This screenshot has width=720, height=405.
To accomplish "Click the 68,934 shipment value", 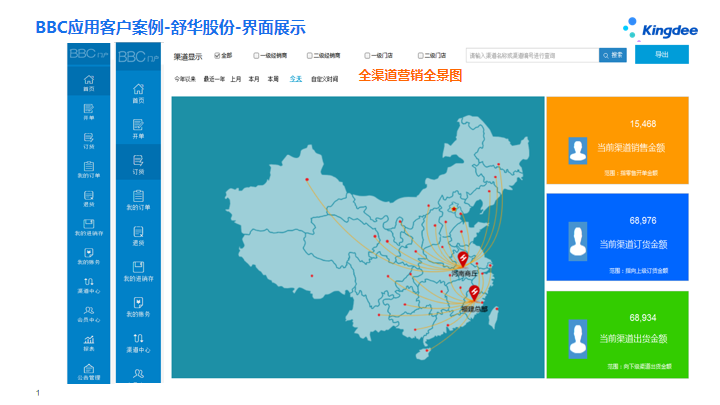I will point(643,318).
